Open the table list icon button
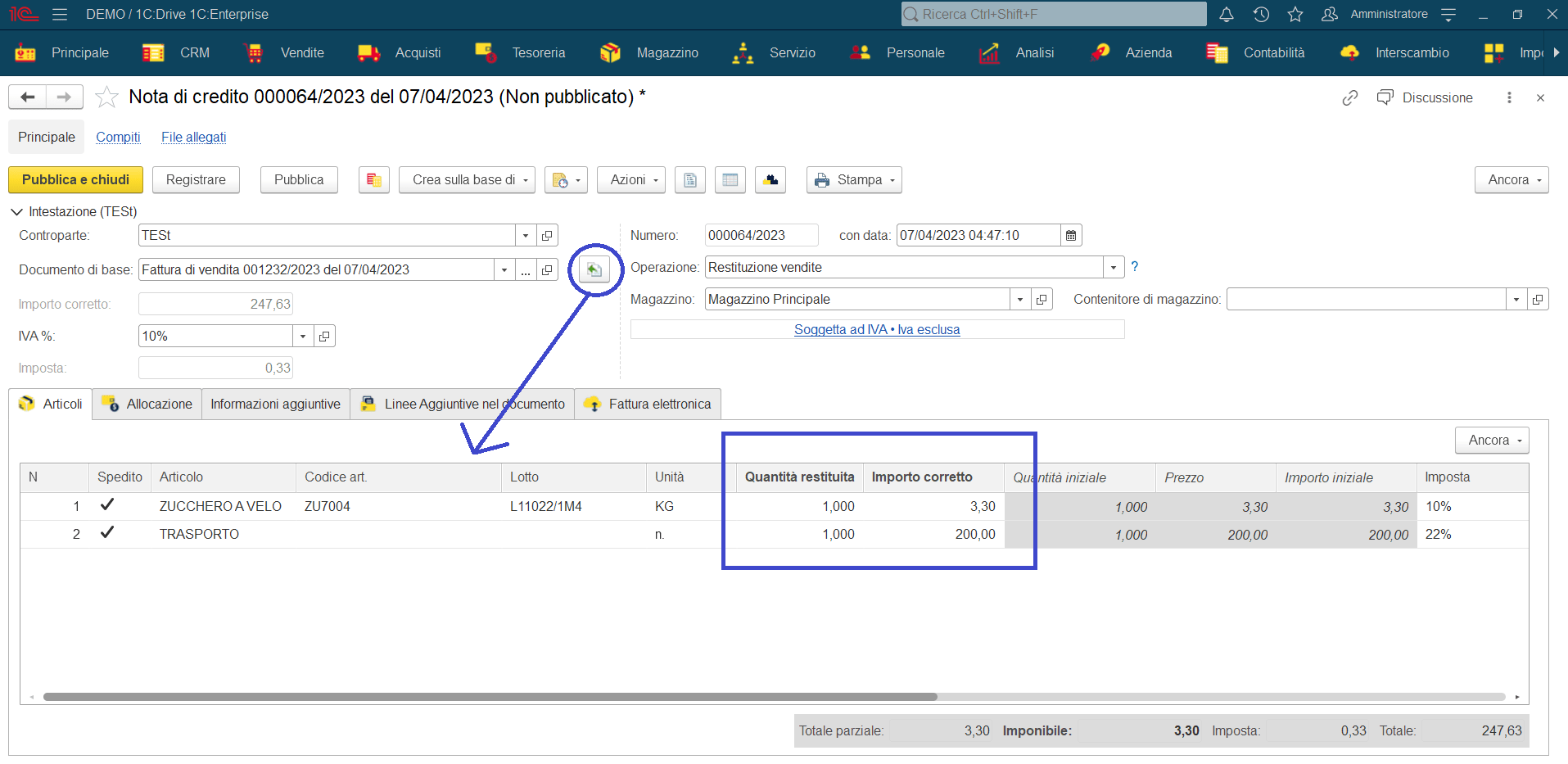Image resolution: width=1568 pixels, height=764 pixels. coord(730,180)
